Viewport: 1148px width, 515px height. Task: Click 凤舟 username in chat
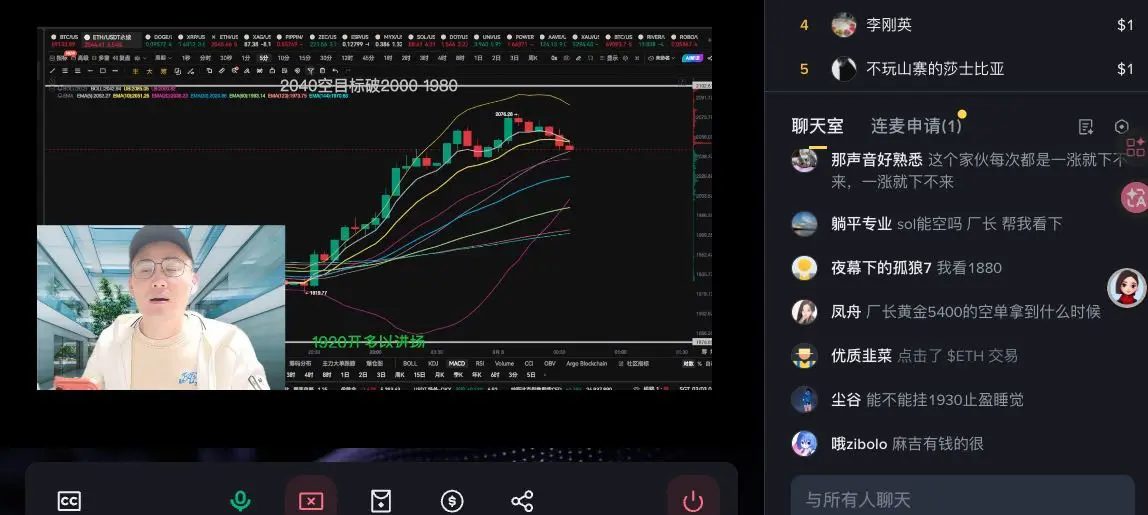pos(846,311)
